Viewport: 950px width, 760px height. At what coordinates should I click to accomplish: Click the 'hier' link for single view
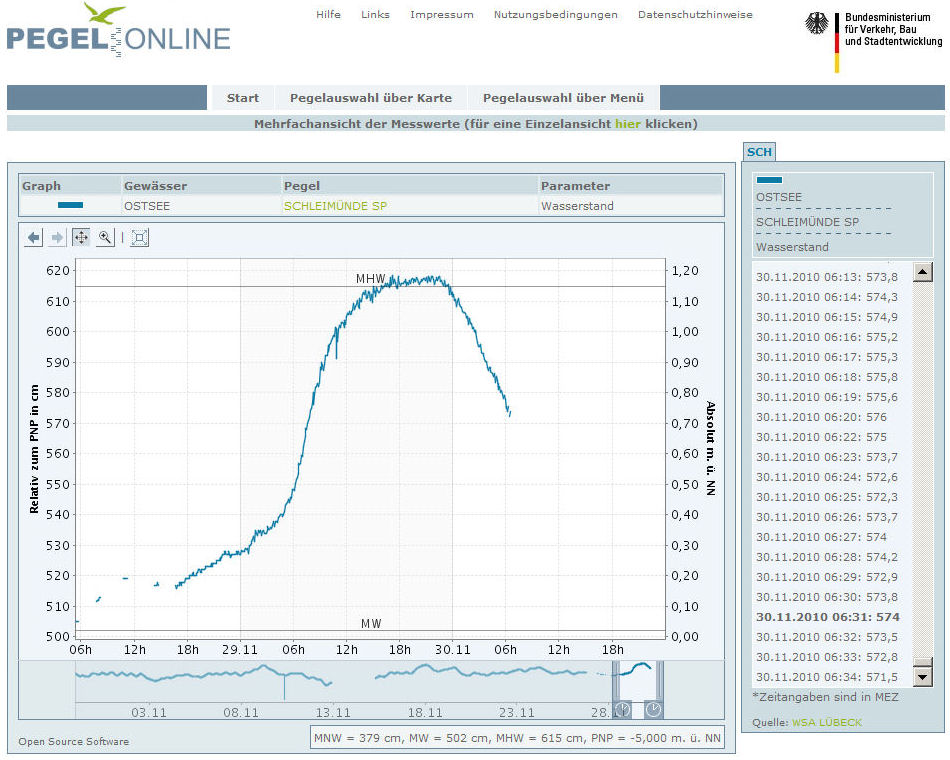627,124
